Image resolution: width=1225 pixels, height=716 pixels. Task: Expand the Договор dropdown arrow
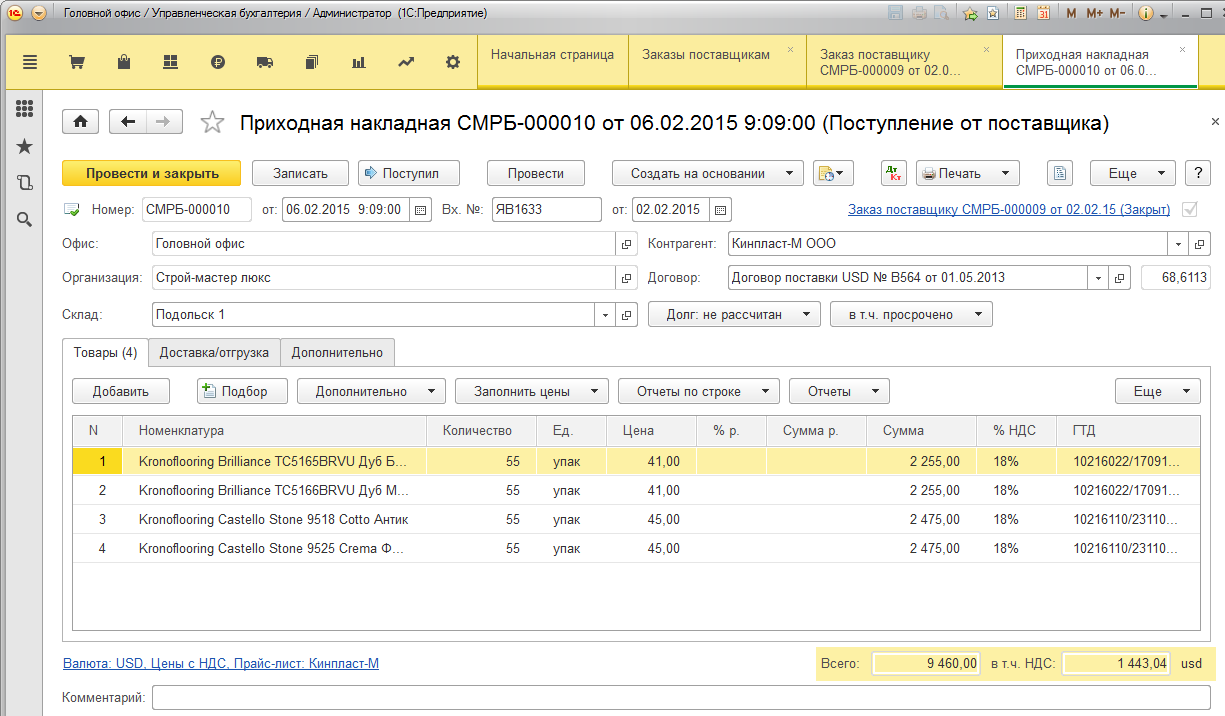(x=1100, y=278)
